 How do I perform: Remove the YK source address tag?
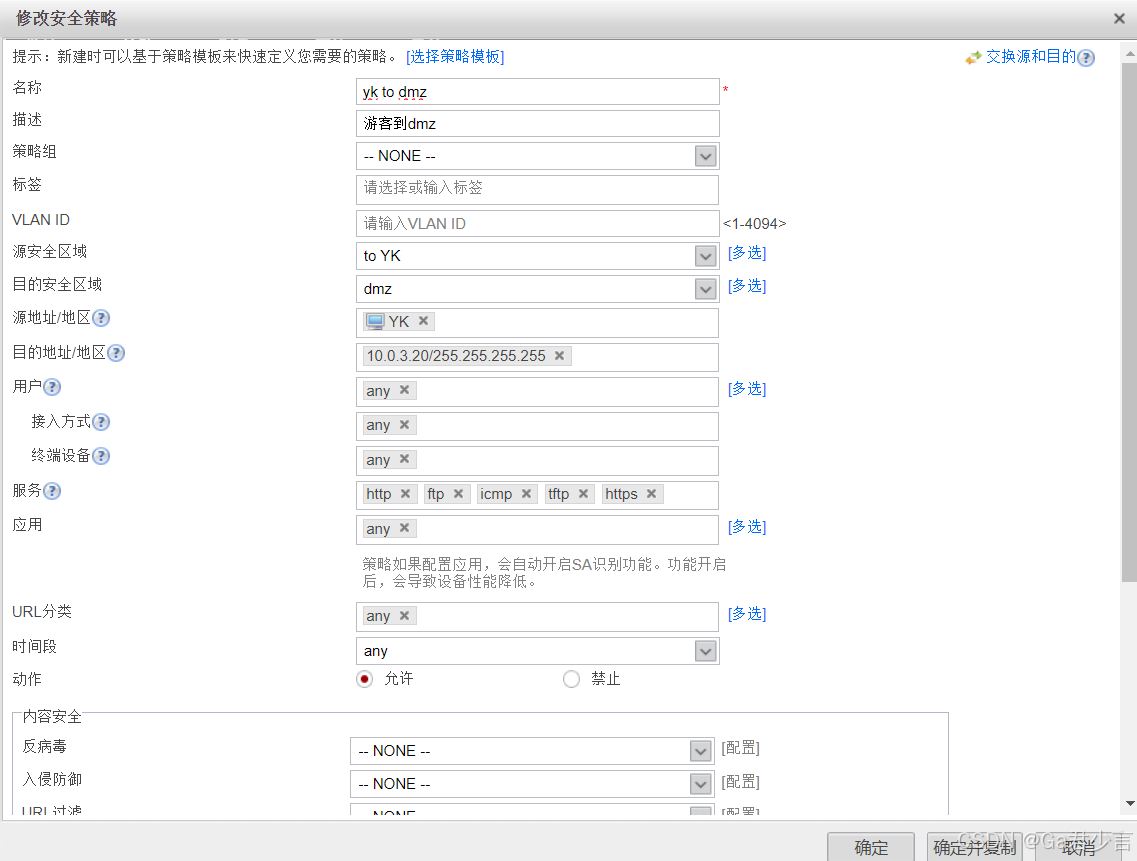coord(423,321)
